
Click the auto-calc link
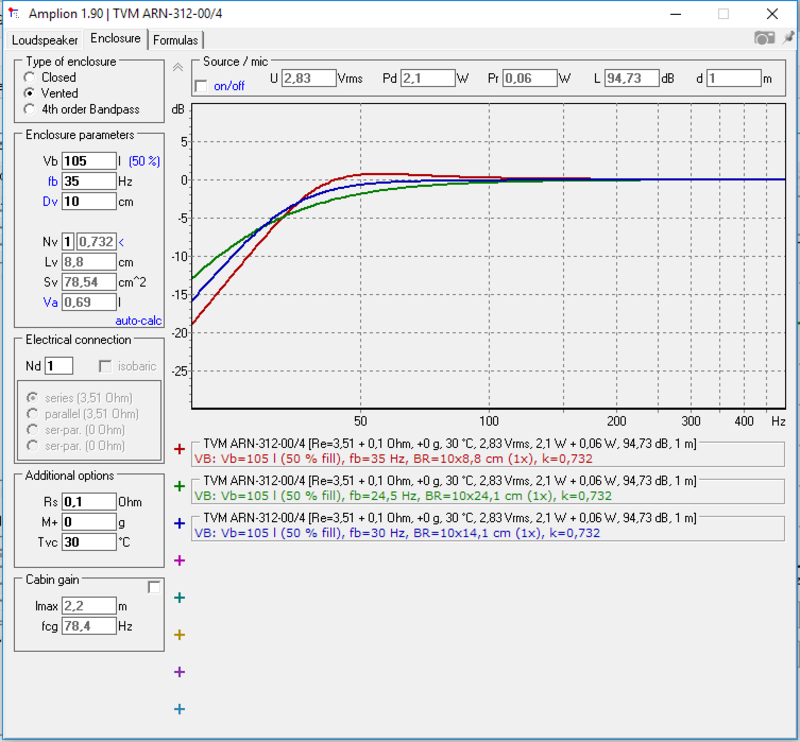[138, 320]
